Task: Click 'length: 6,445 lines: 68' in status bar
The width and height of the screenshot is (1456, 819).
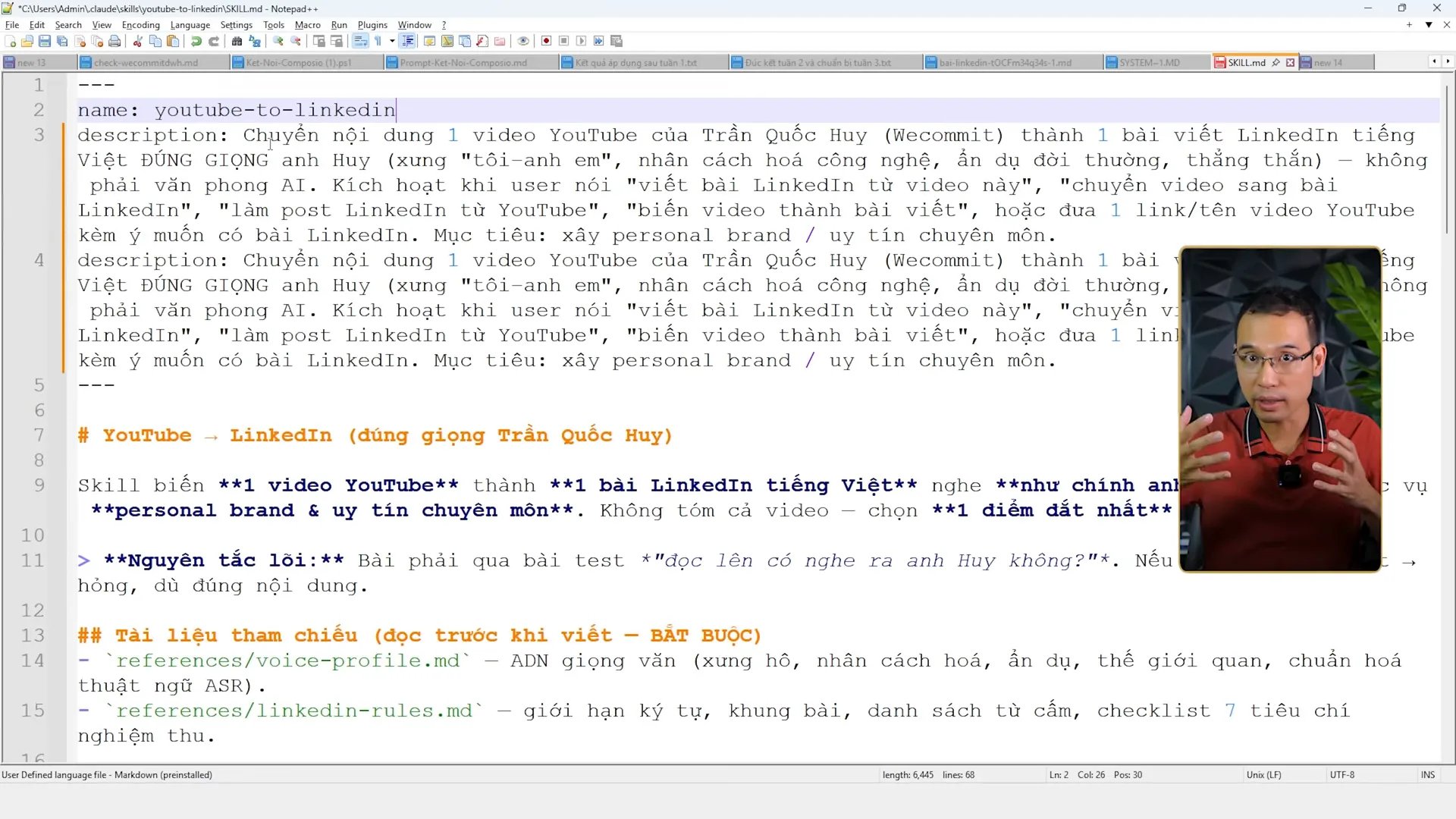Action: [928, 775]
